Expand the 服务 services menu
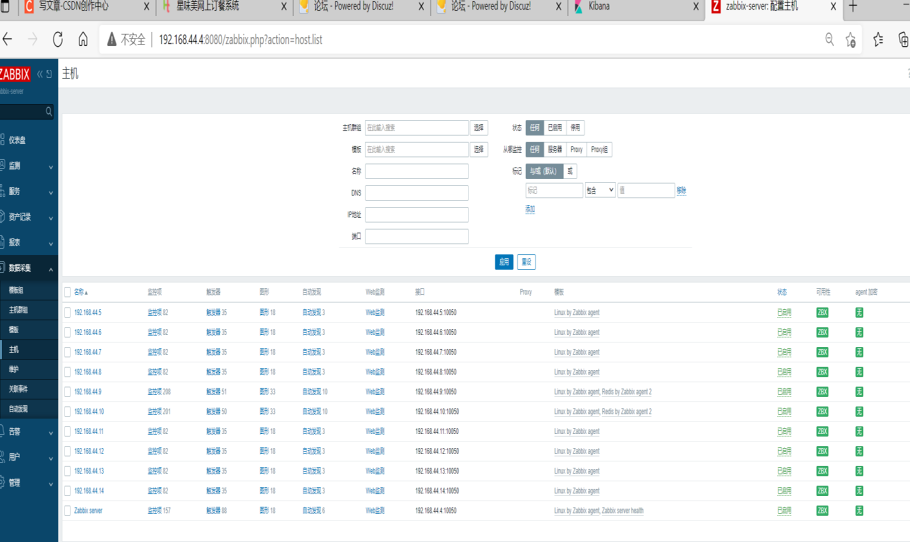Viewport: 911px width, 542px height. pos(28,192)
